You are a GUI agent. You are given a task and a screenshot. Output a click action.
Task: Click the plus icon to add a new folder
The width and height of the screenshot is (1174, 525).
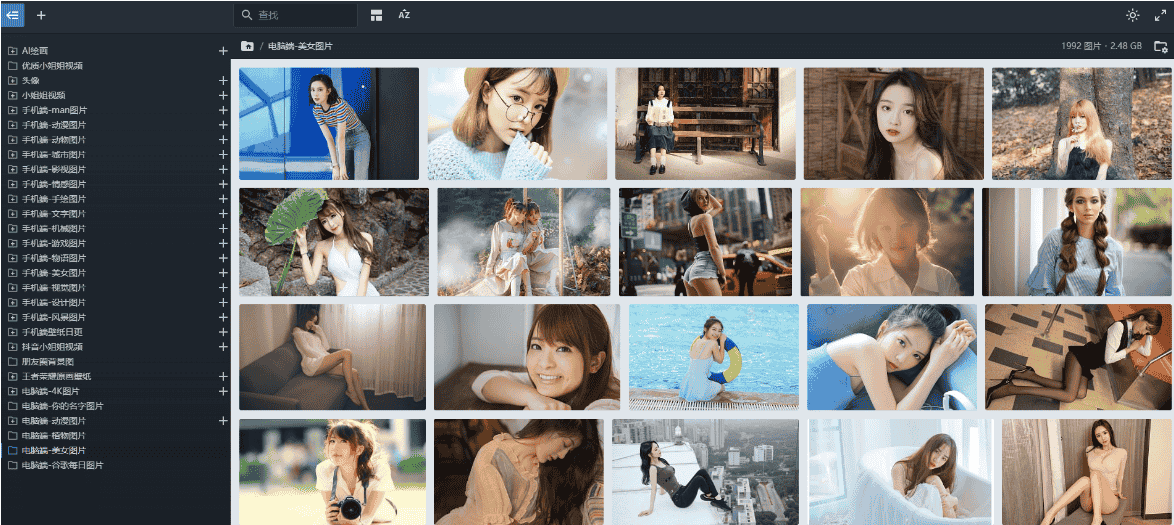(41, 15)
